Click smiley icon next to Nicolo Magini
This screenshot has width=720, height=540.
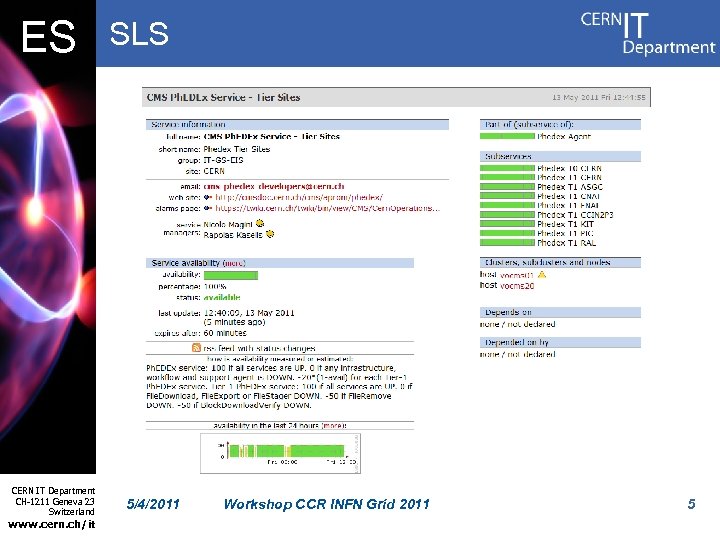(x=260, y=224)
